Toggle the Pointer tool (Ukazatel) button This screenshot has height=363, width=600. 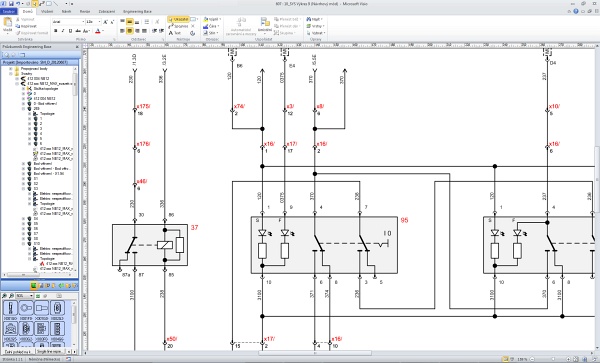[178, 19]
